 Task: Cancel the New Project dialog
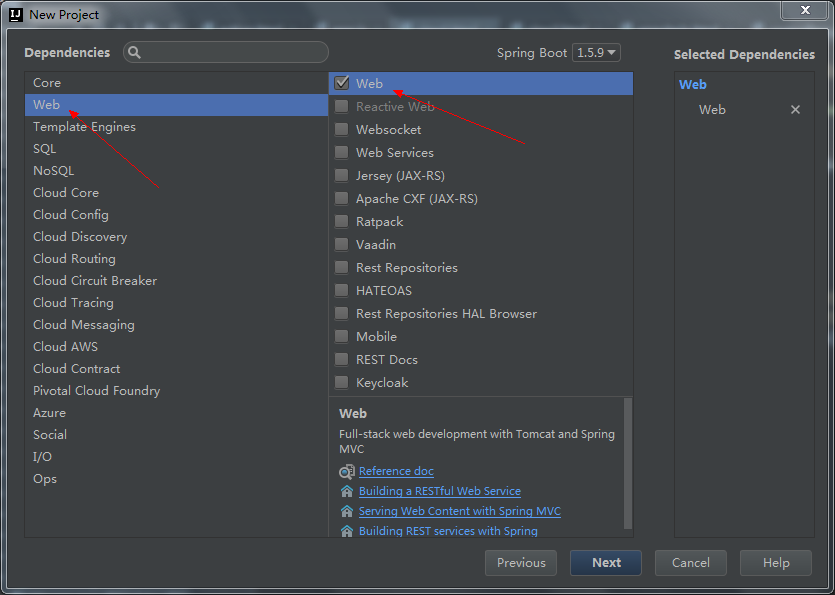690,562
